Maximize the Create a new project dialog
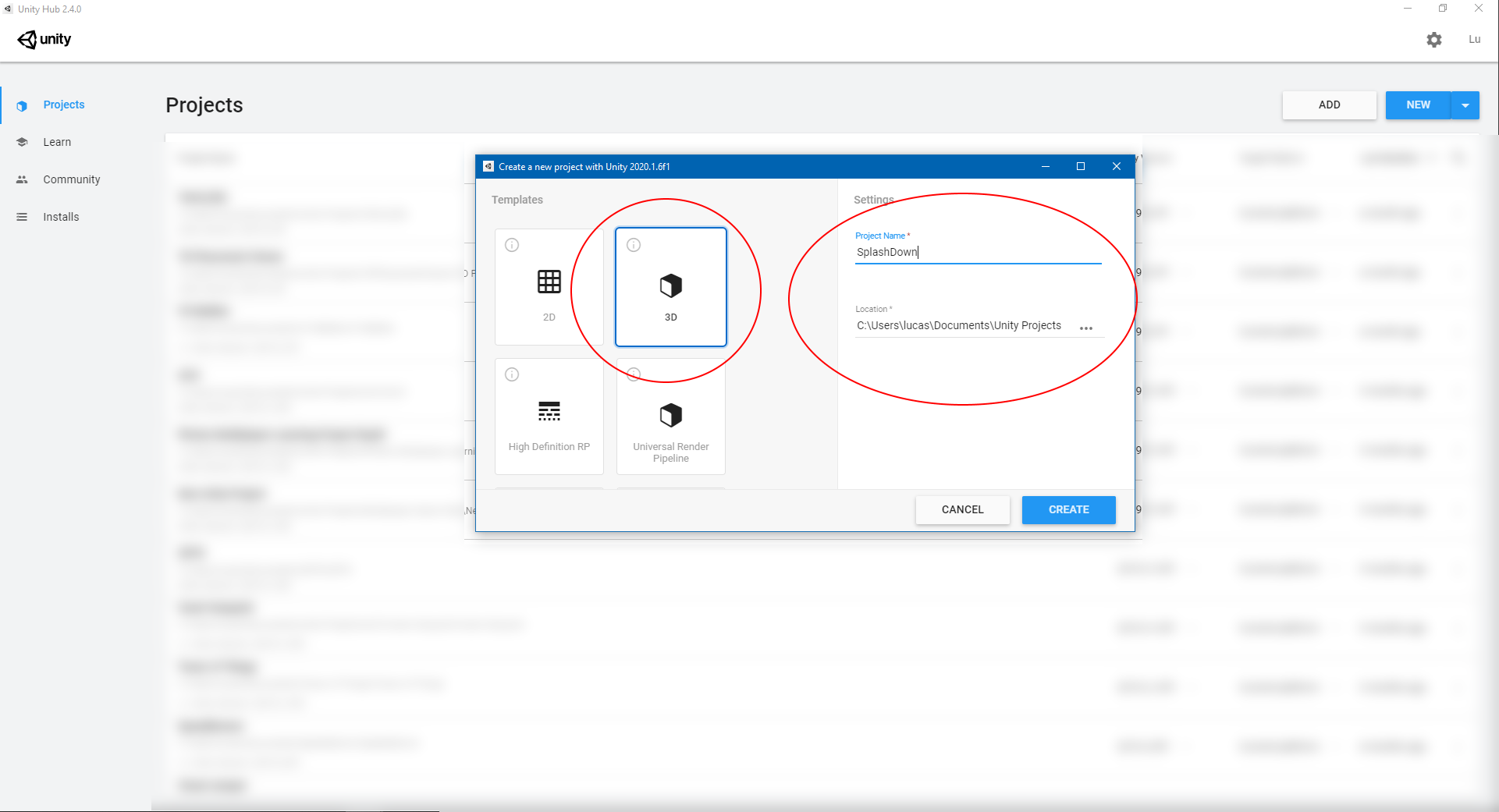This screenshot has width=1499, height=812. coord(1081,166)
